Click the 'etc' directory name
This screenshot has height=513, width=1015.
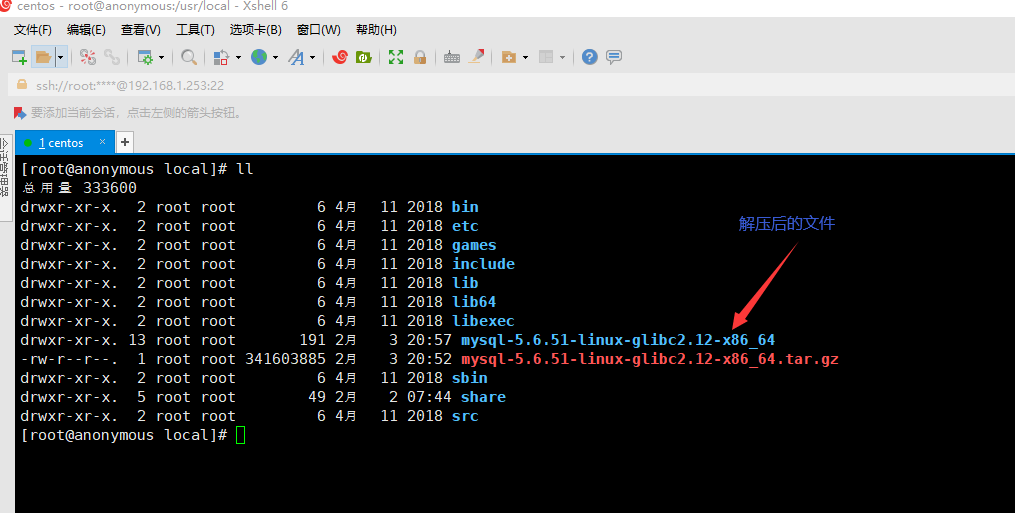click(x=465, y=226)
